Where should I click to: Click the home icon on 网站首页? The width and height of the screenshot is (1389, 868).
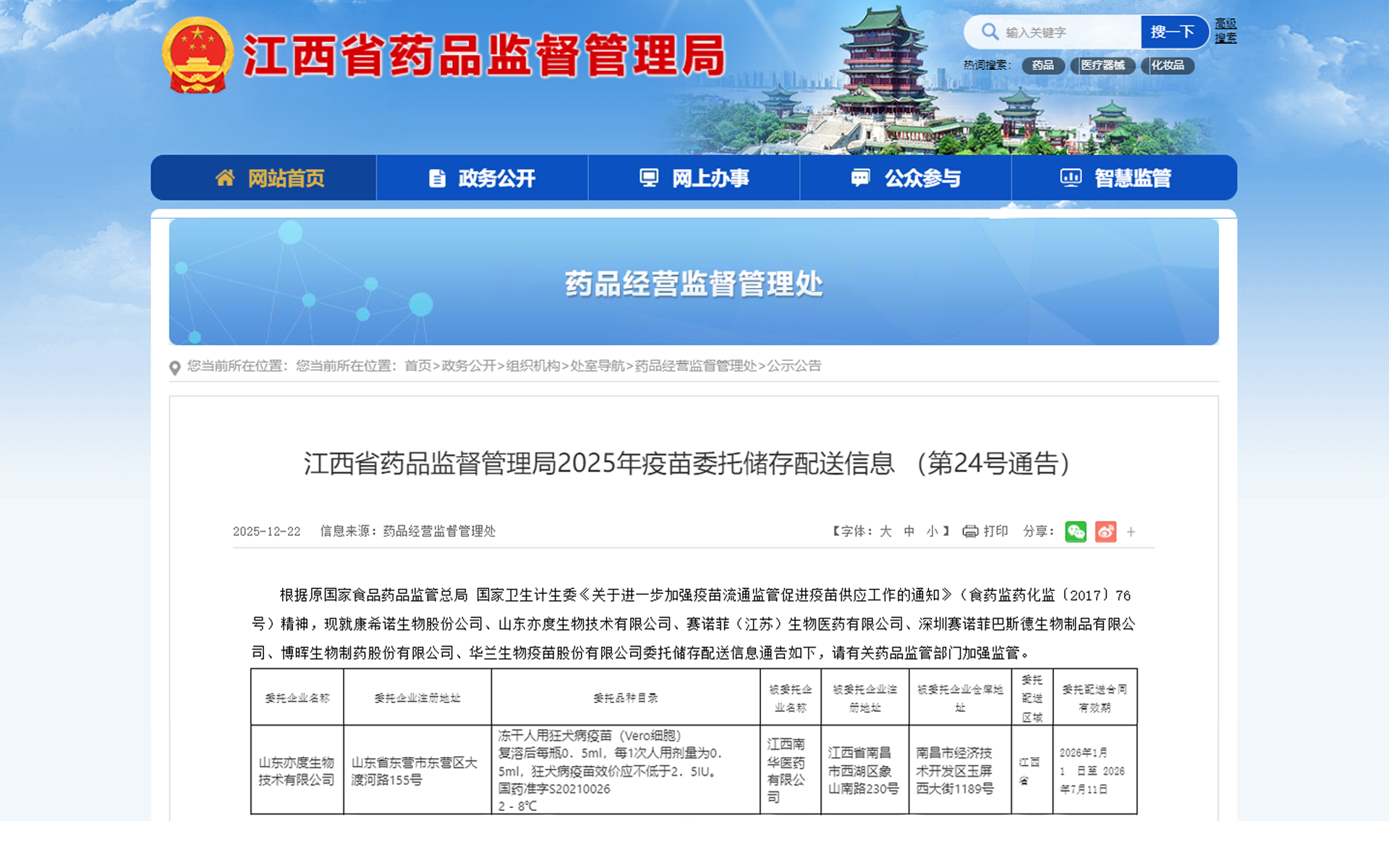click(x=225, y=178)
